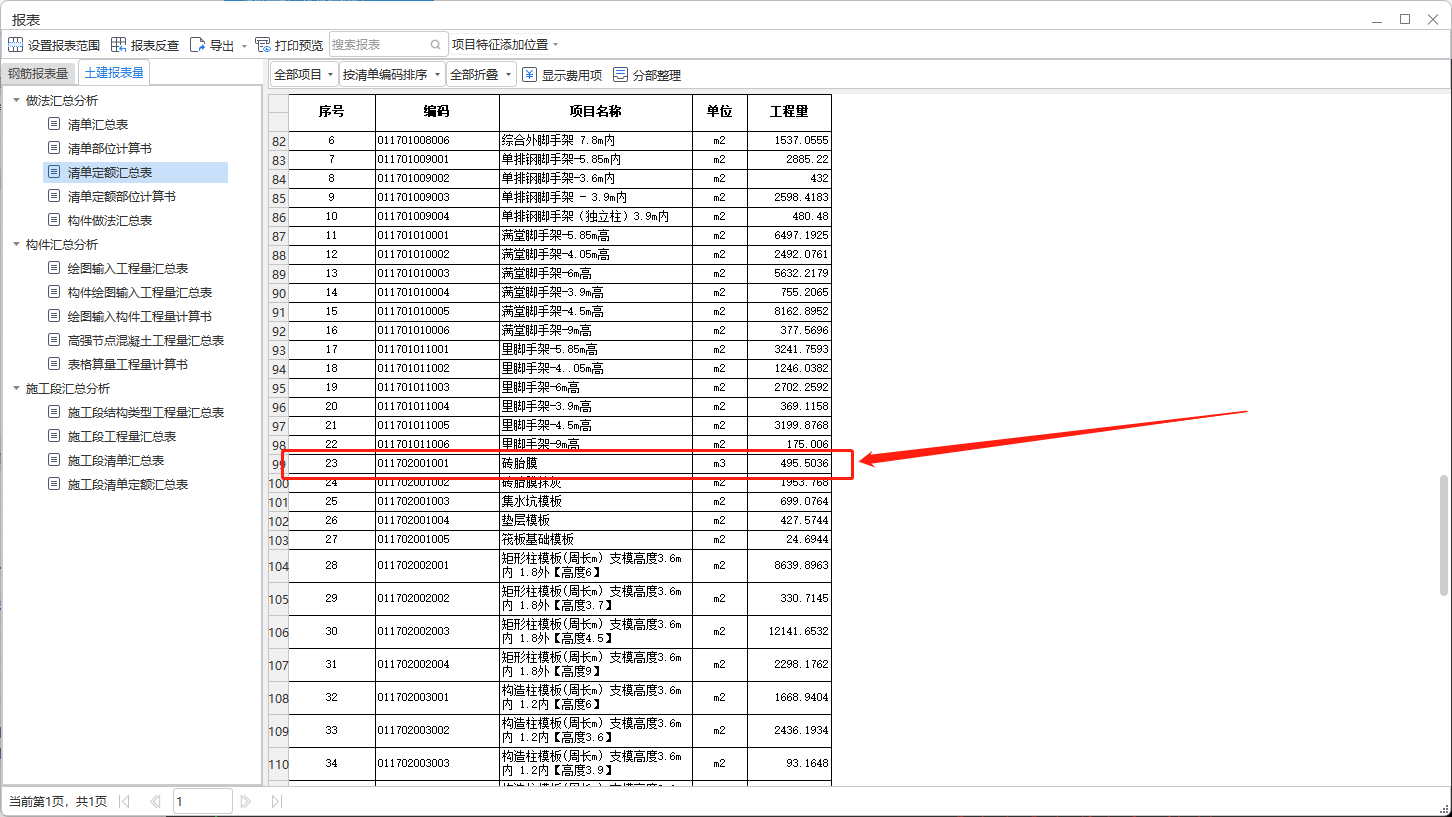Click the 导出 export icon

(x=197, y=45)
